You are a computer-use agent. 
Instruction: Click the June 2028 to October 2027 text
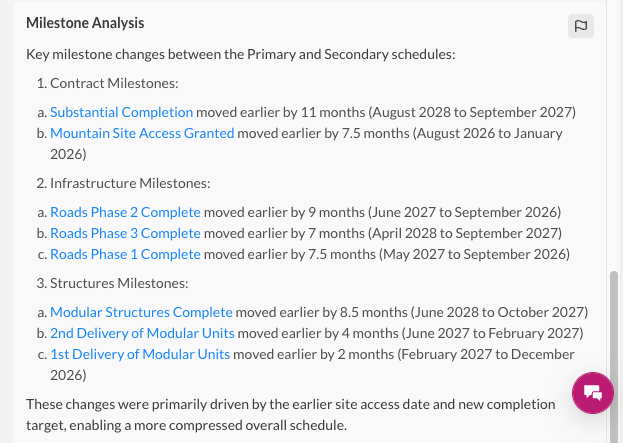click(x=499, y=312)
